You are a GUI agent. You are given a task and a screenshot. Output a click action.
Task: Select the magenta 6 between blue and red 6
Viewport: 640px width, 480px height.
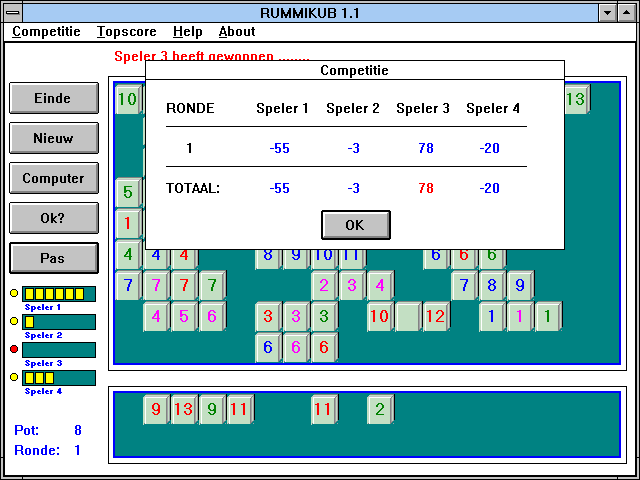pyautogui.click(x=297, y=347)
